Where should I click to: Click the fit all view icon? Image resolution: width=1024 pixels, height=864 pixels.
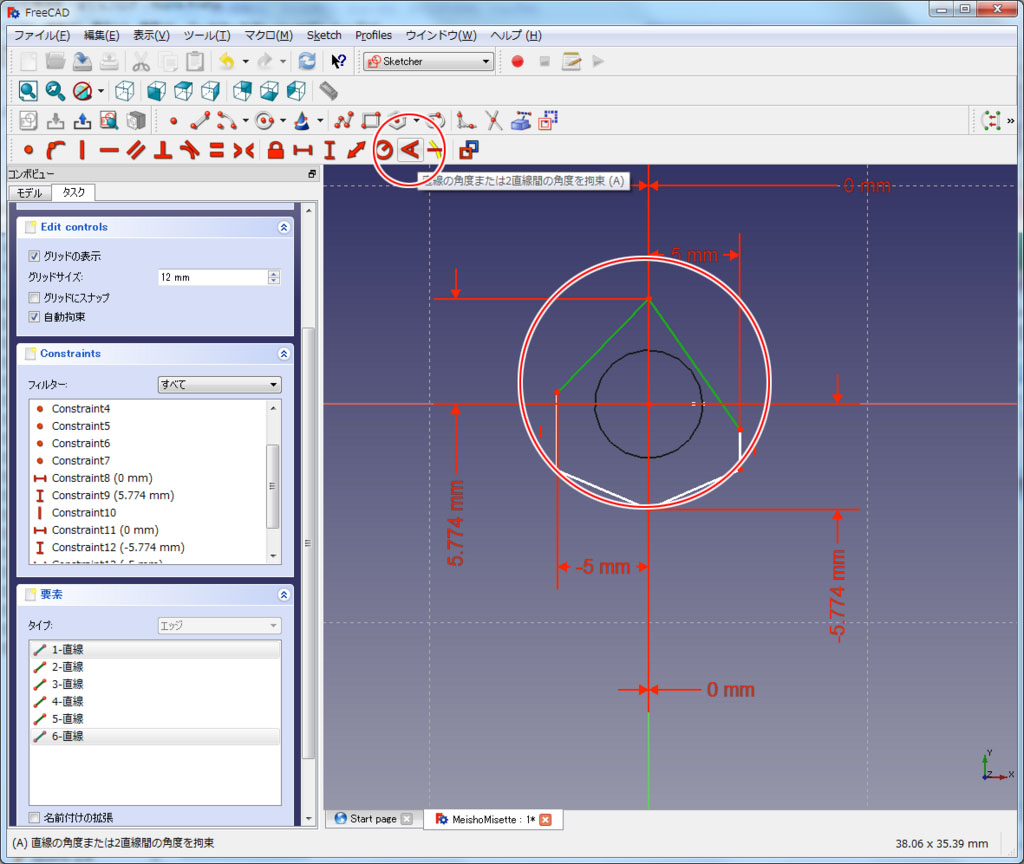tap(28, 91)
